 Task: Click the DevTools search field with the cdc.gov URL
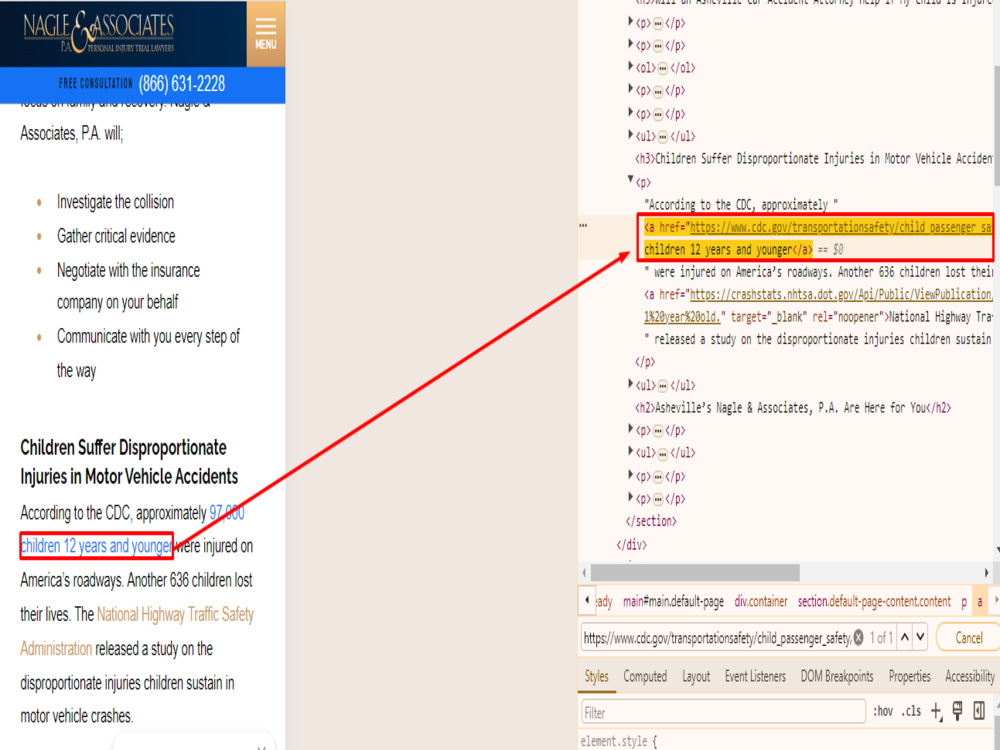click(717, 638)
